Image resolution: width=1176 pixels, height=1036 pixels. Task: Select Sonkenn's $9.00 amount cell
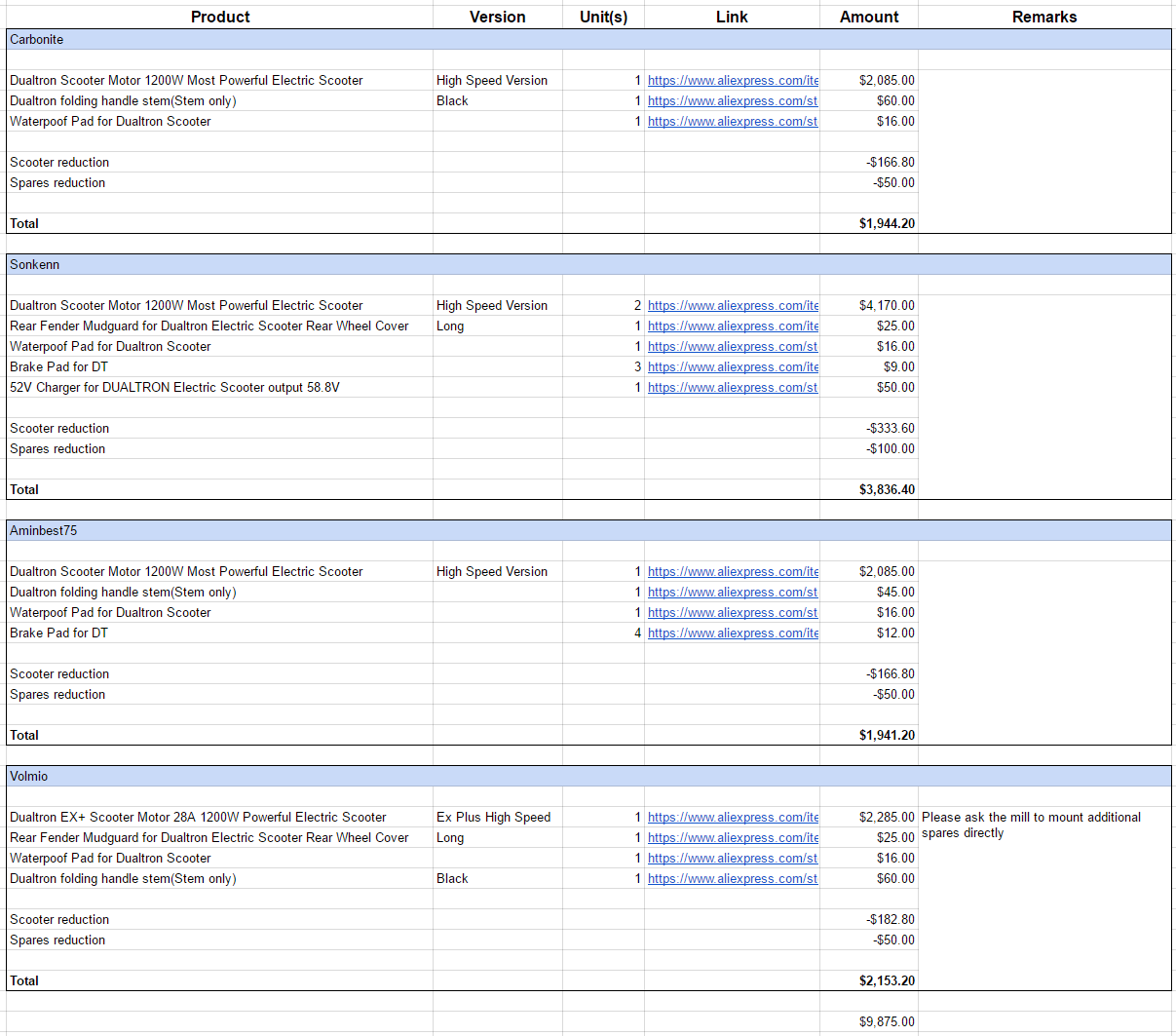click(869, 366)
